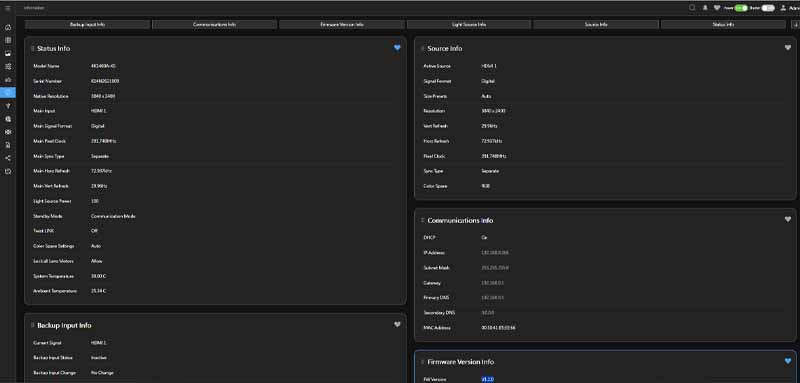Click the IP Address value in Communications Info

pos(494,252)
